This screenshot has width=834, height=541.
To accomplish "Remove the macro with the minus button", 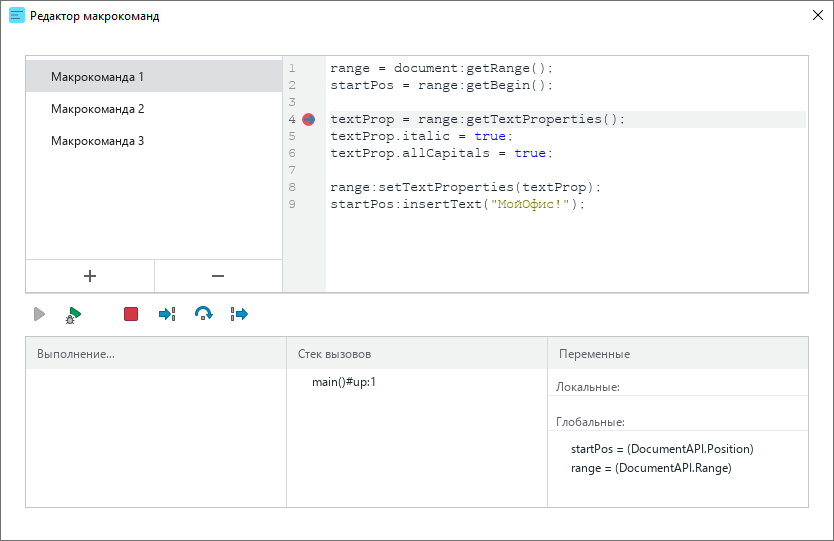I will (218, 276).
